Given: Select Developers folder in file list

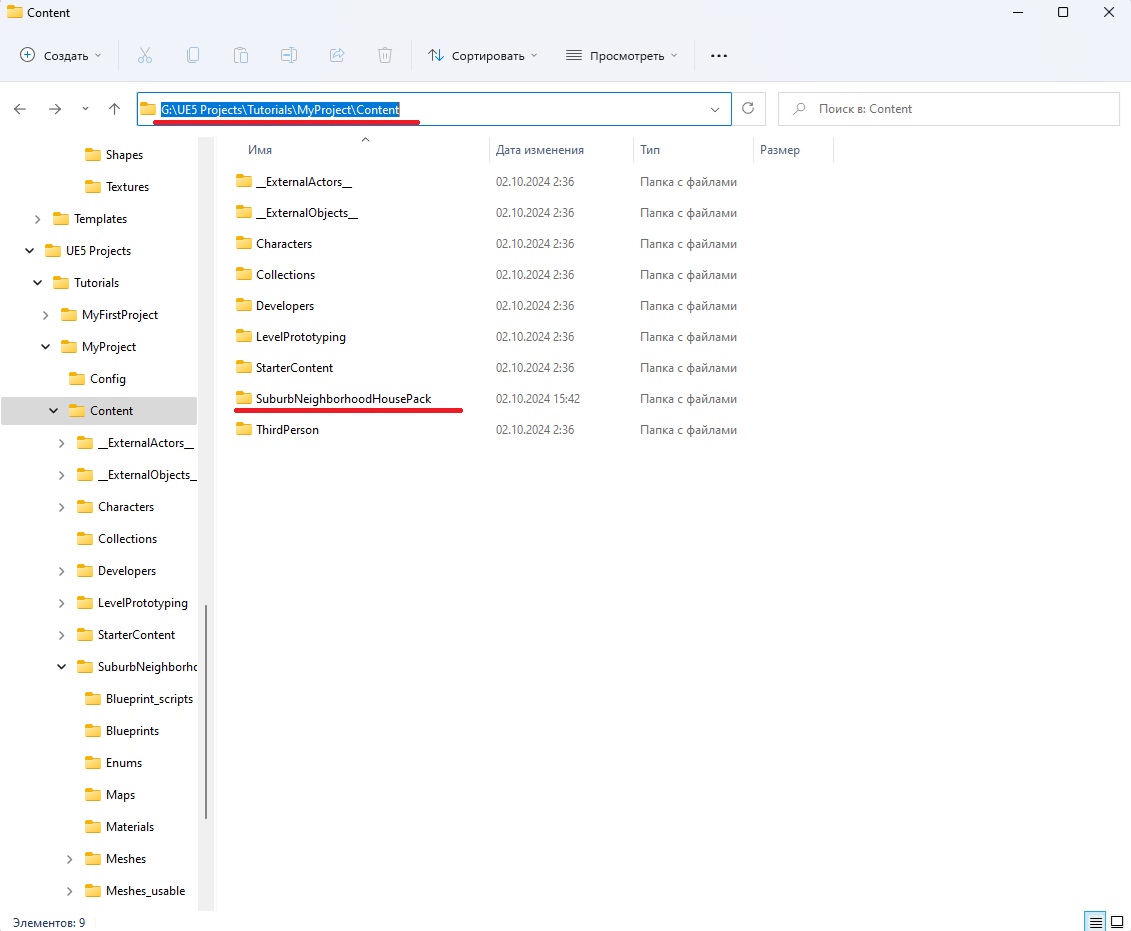Looking at the screenshot, I should [285, 306].
